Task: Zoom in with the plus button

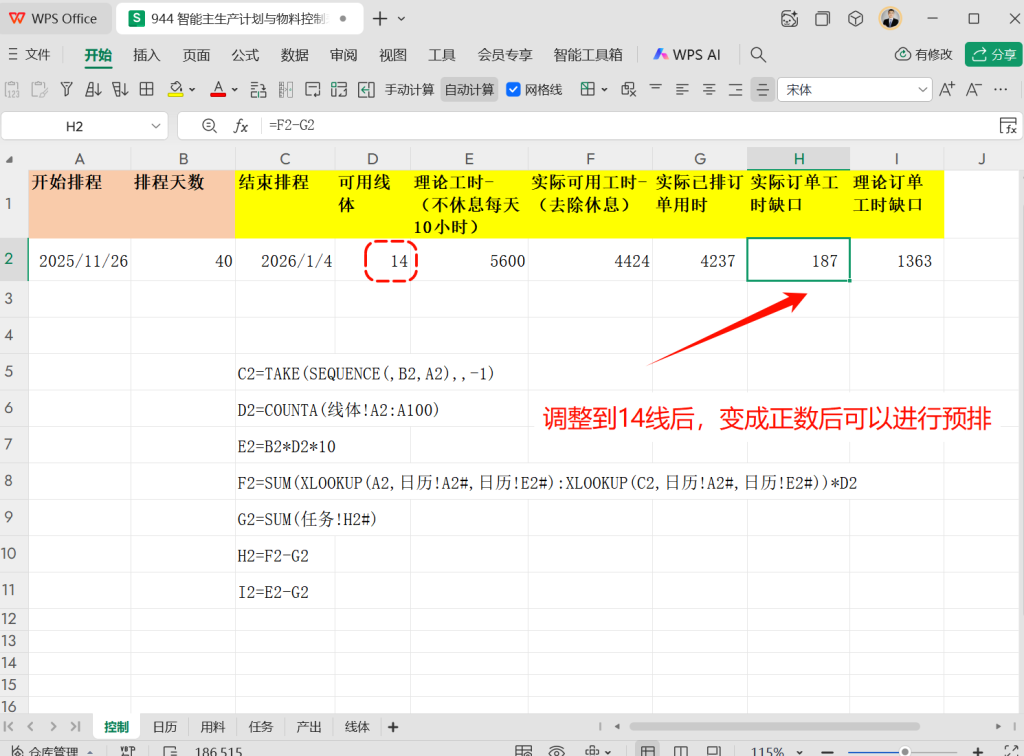Action: tap(978, 751)
